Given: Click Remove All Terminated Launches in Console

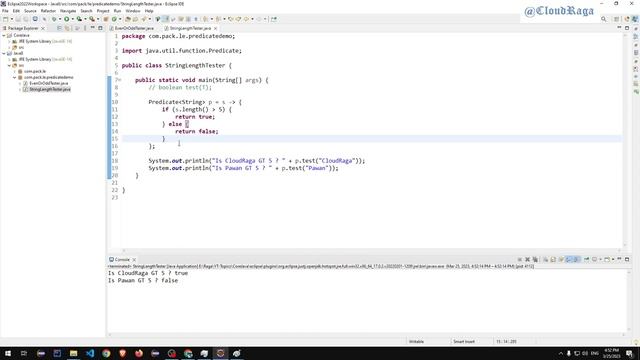Looking at the screenshot, I should pos(535,260).
